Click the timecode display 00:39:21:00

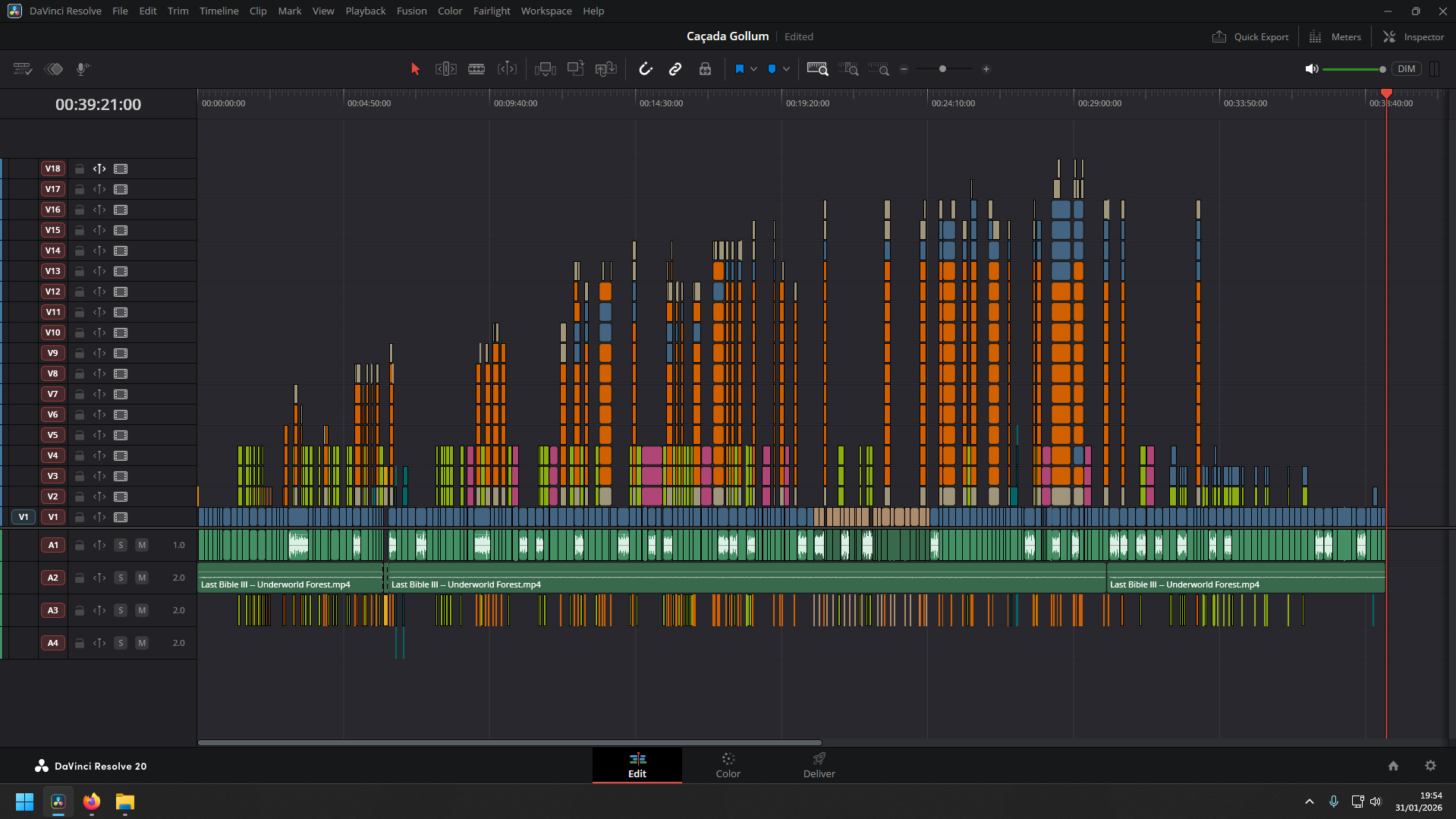98,105
